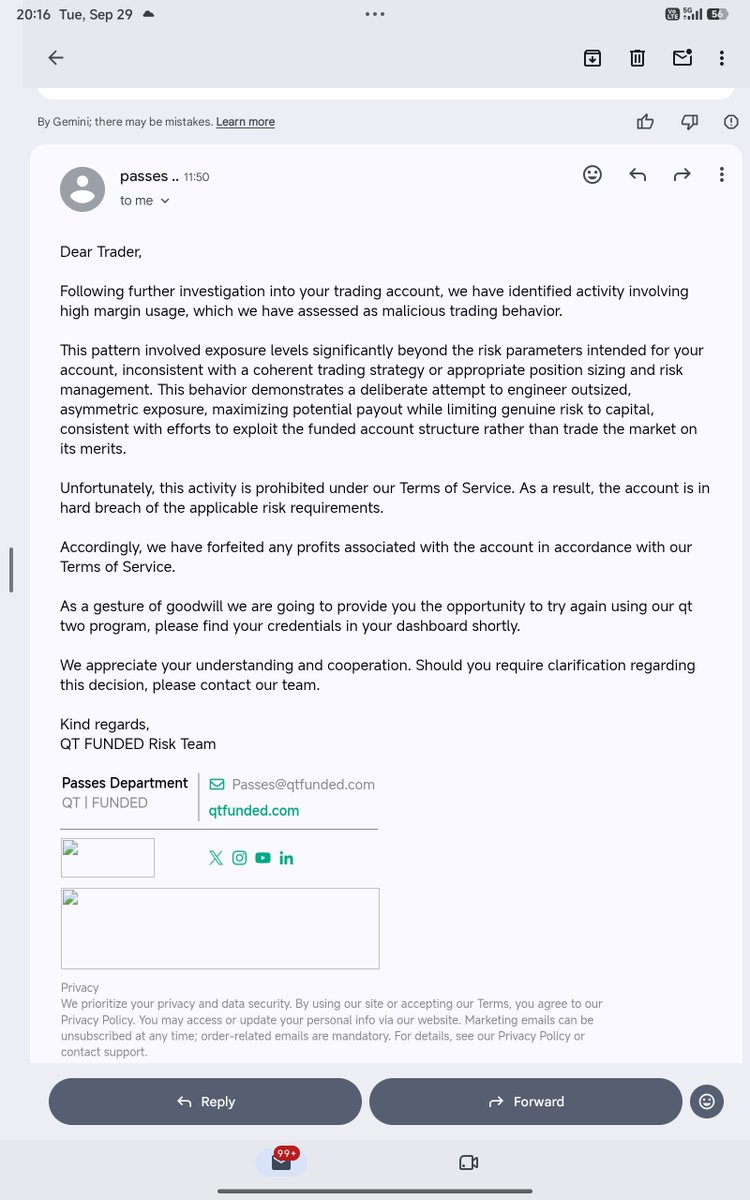Open the qtfunded.com link

254,811
